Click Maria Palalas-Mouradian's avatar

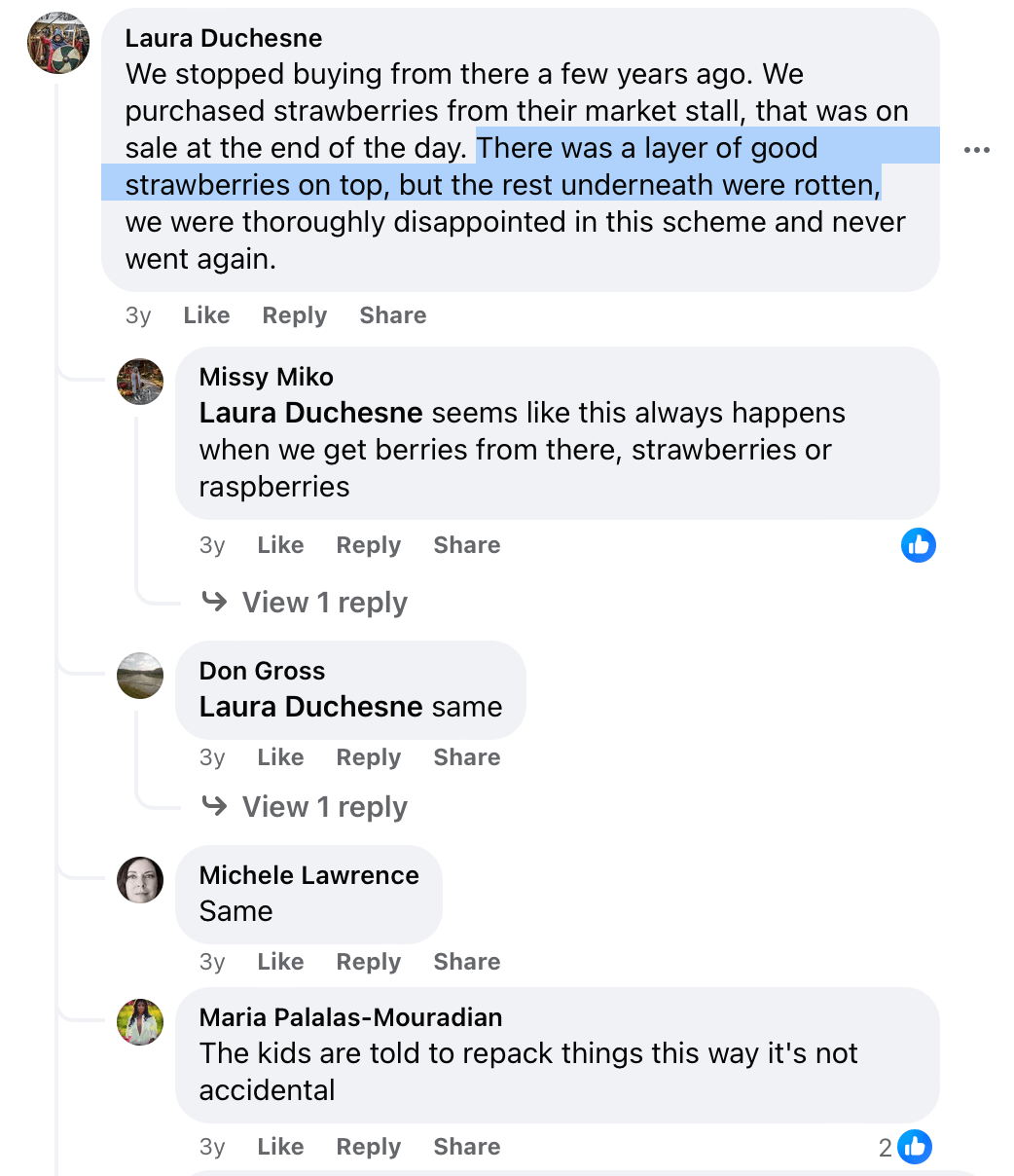[140, 1022]
